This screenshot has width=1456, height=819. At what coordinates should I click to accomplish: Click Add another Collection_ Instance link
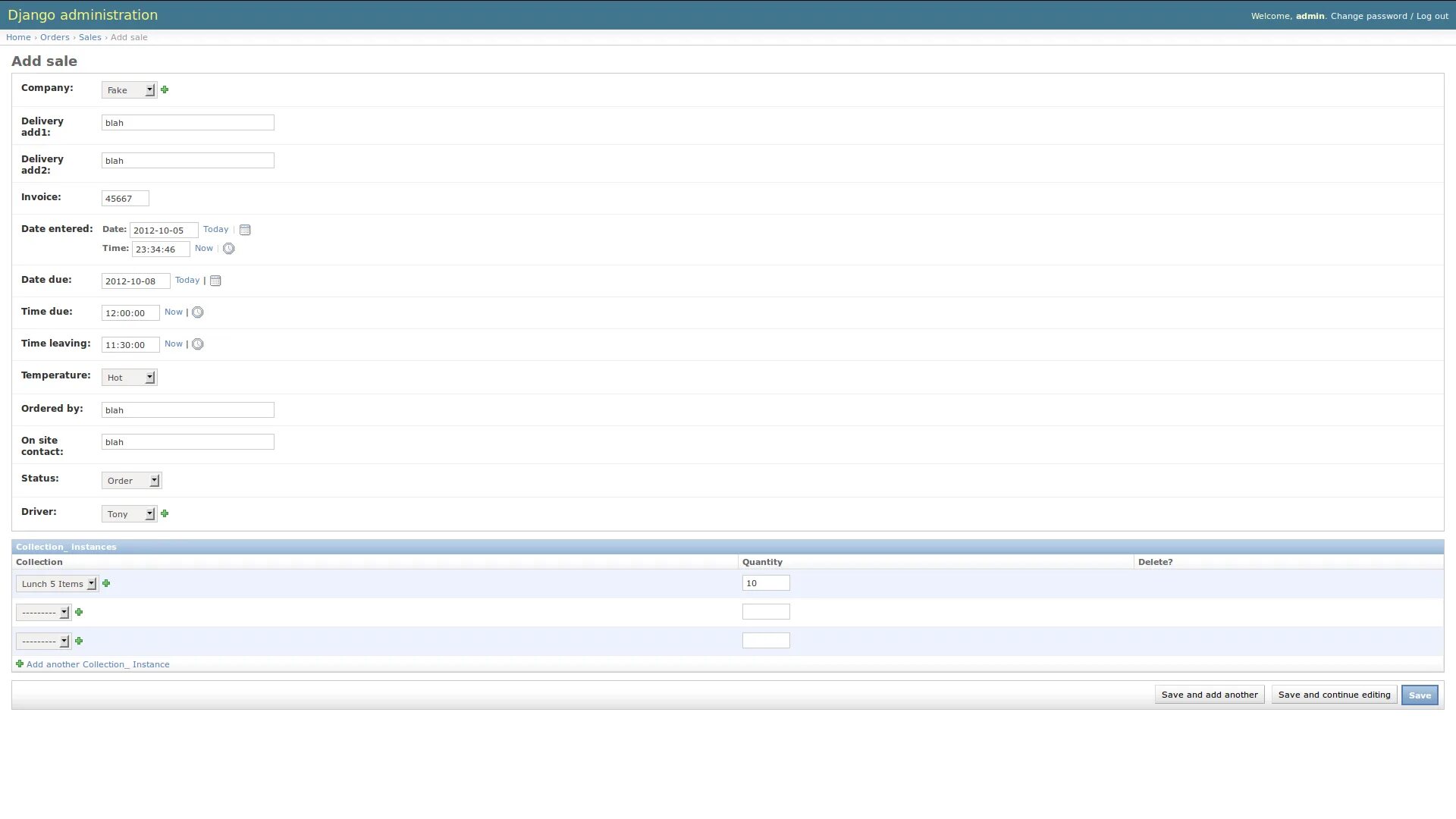click(98, 664)
